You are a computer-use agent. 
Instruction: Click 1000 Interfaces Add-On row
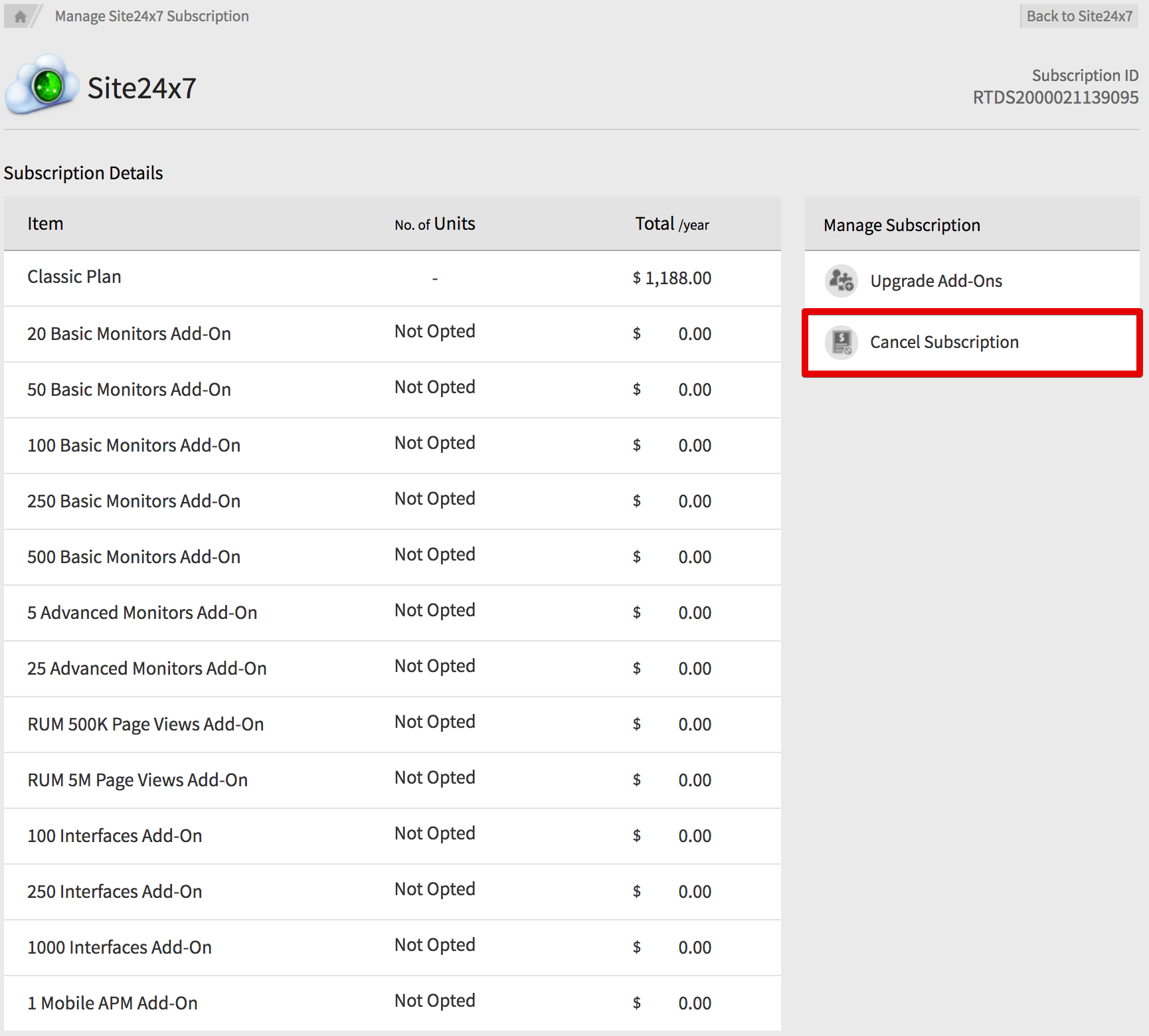click(120, 947)
